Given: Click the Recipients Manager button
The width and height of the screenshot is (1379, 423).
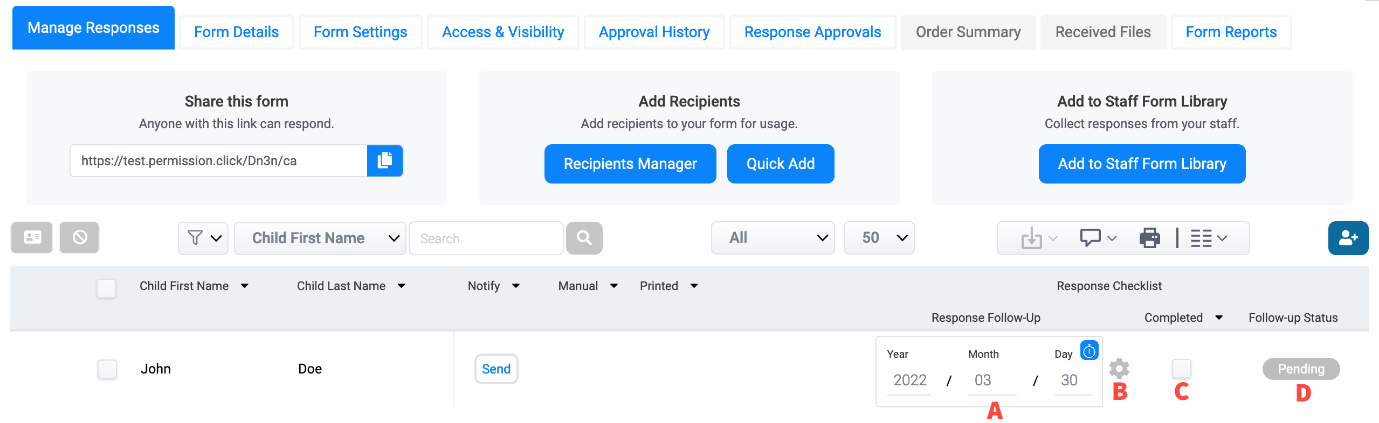Looking at the screenshot, I should (x=630, y=164).
